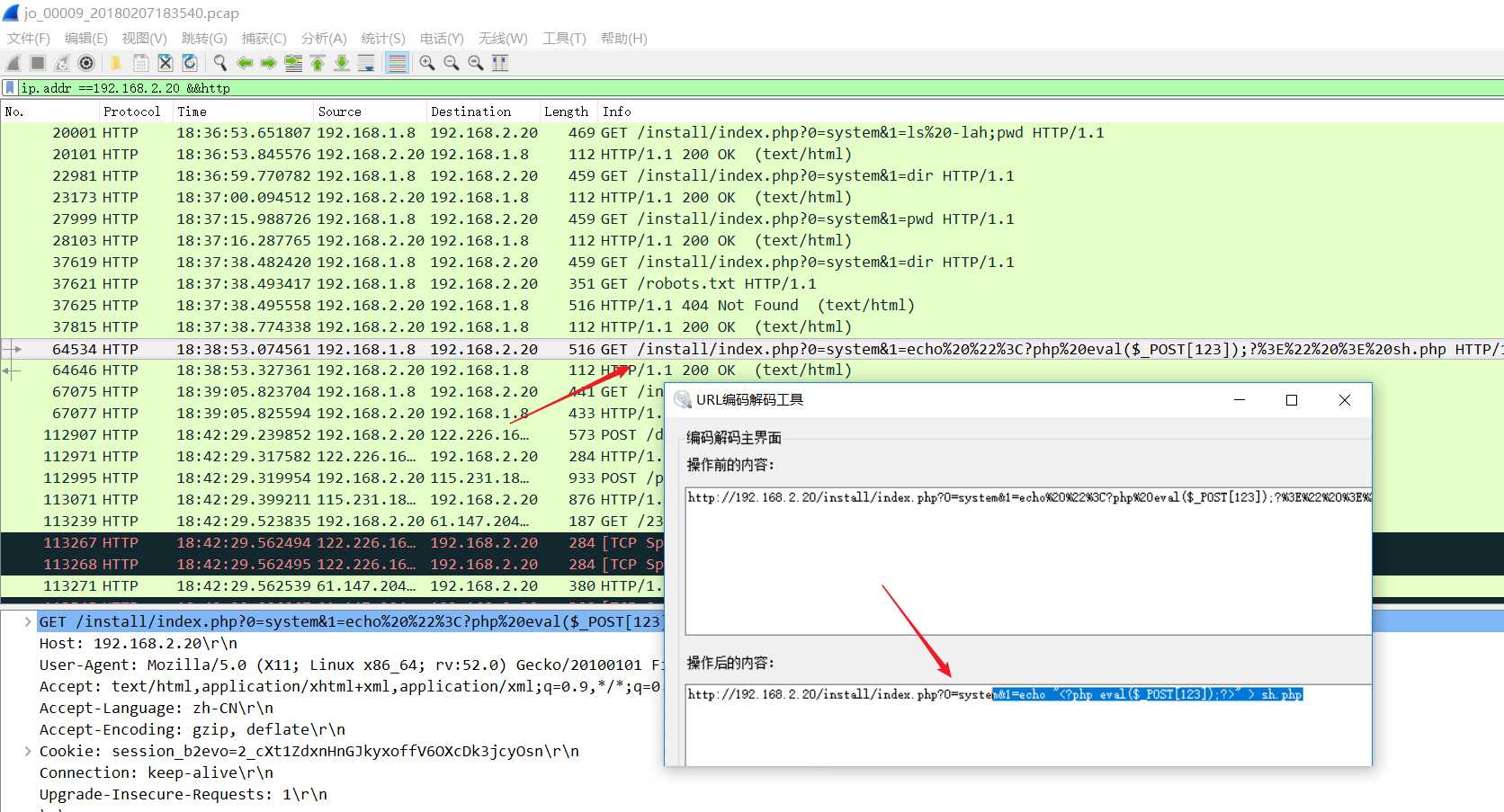Screen dimensions: 1504x812
Task: Open the 编辑(E) menu
Action: tap(86, 38)
